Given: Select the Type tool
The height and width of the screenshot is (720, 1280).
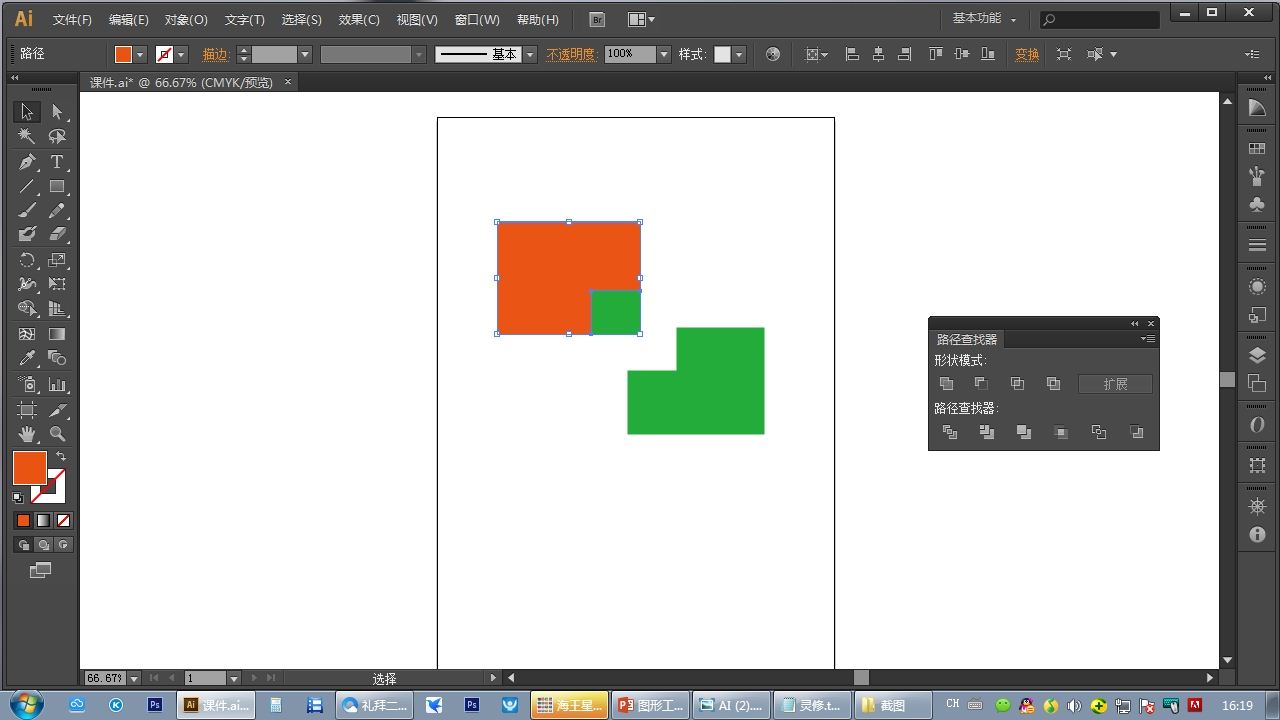Looking at the screenshot, I should [x=57, y=162].
